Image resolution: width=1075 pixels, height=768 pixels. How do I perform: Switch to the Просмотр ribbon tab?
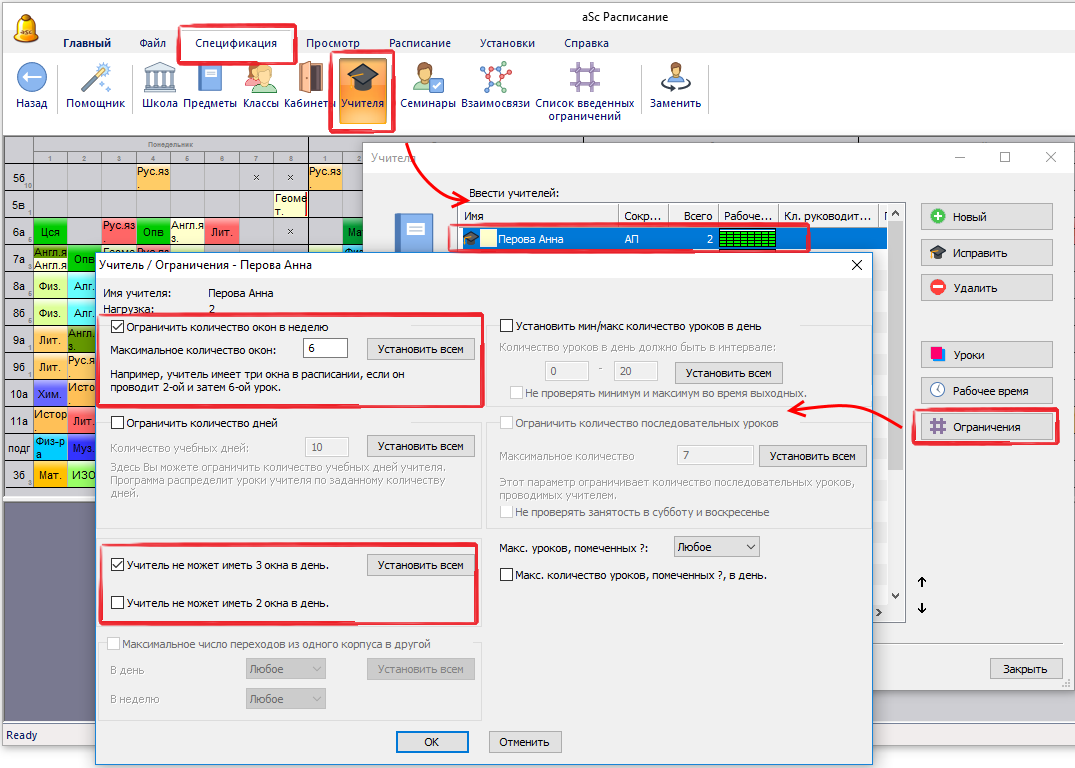[333, 43]
